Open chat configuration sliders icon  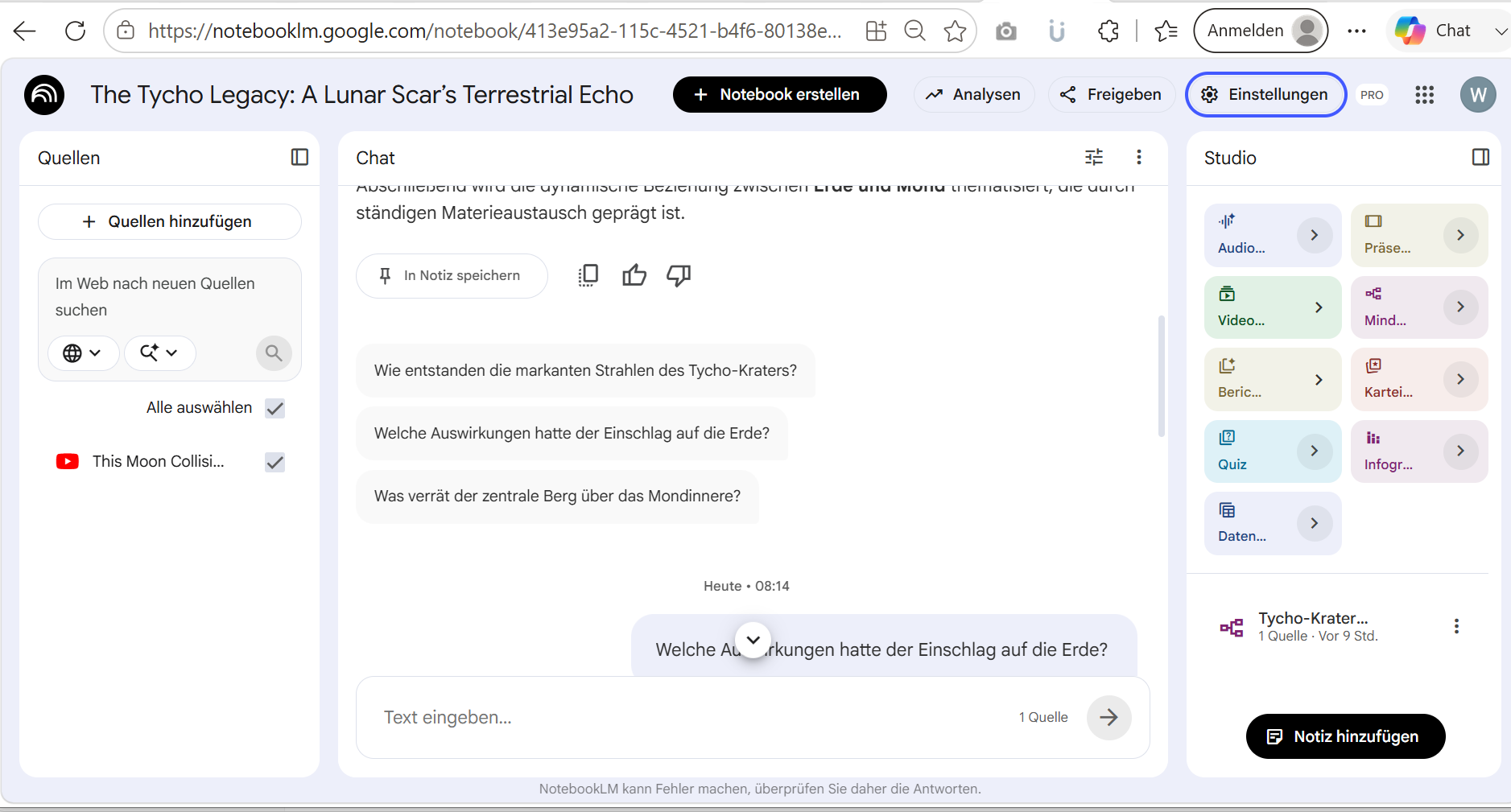coord(1094,157)
